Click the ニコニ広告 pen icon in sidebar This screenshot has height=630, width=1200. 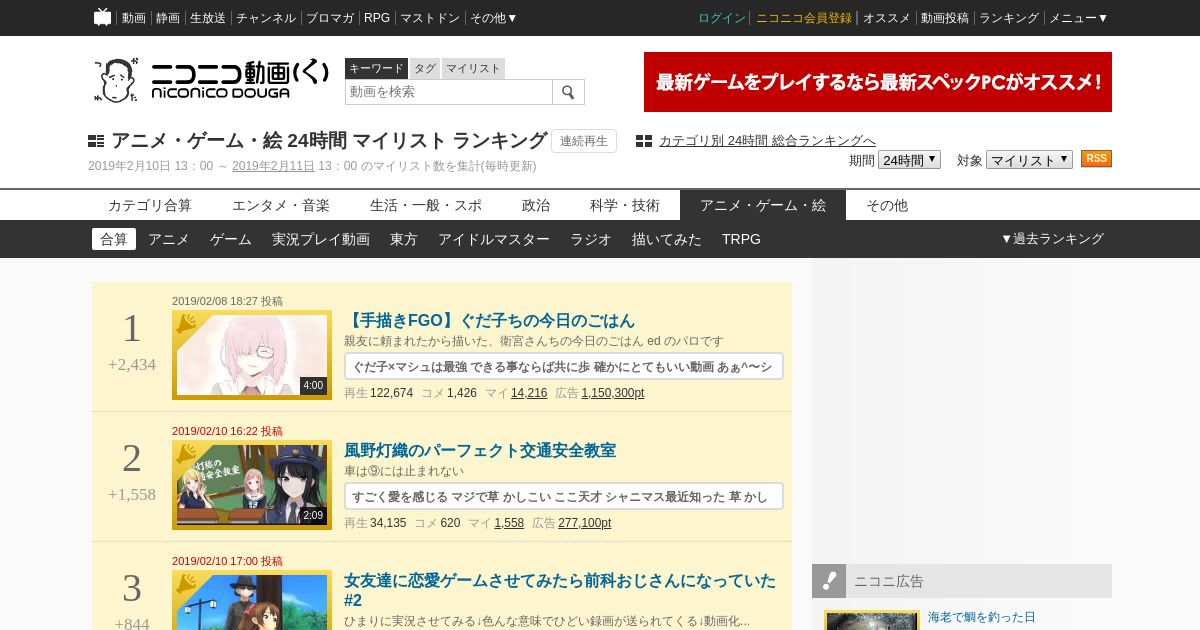[829, 581]
